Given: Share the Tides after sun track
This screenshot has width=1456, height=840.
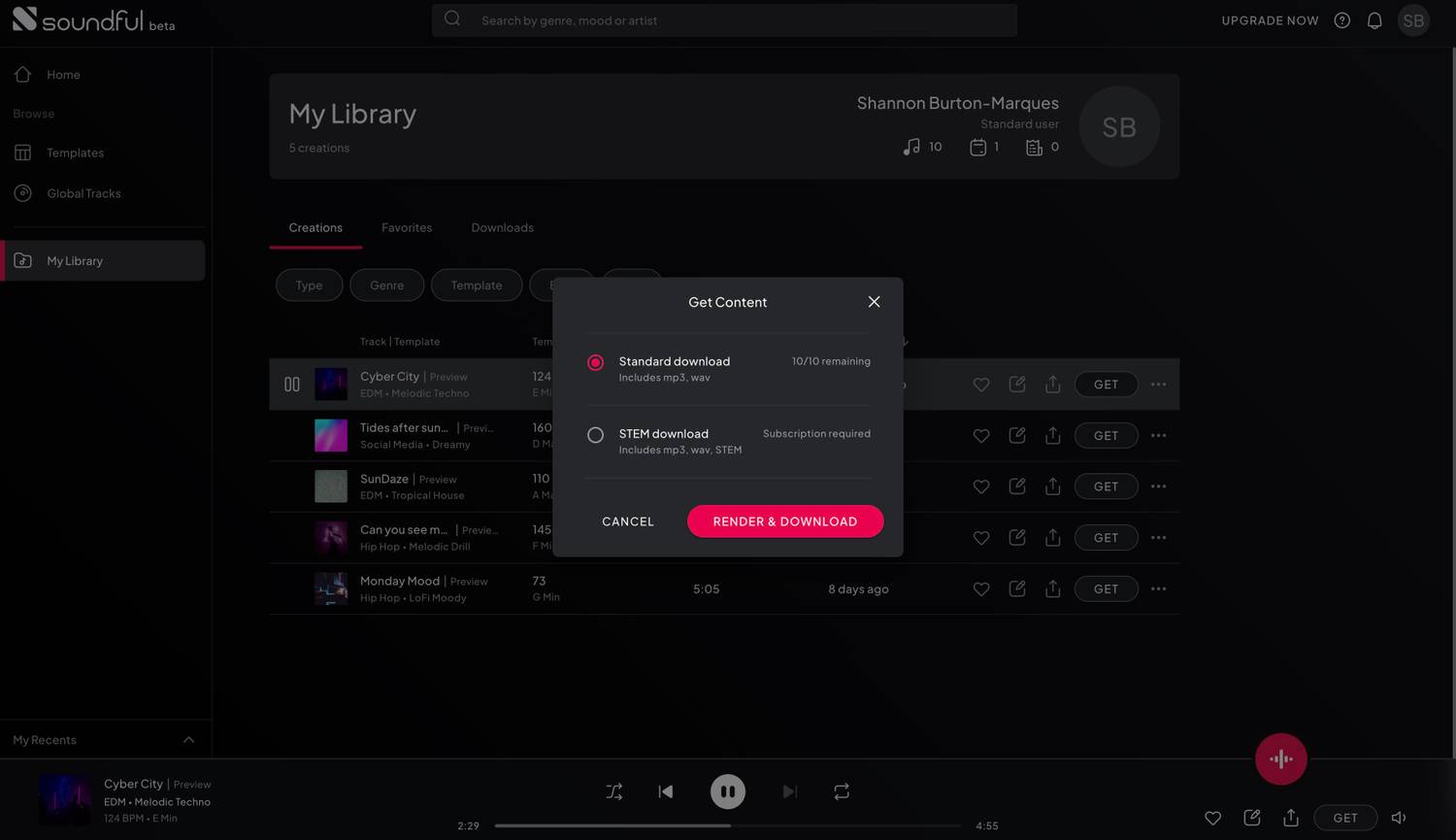Looking at the screenshot, I should tap(1052, 436).
